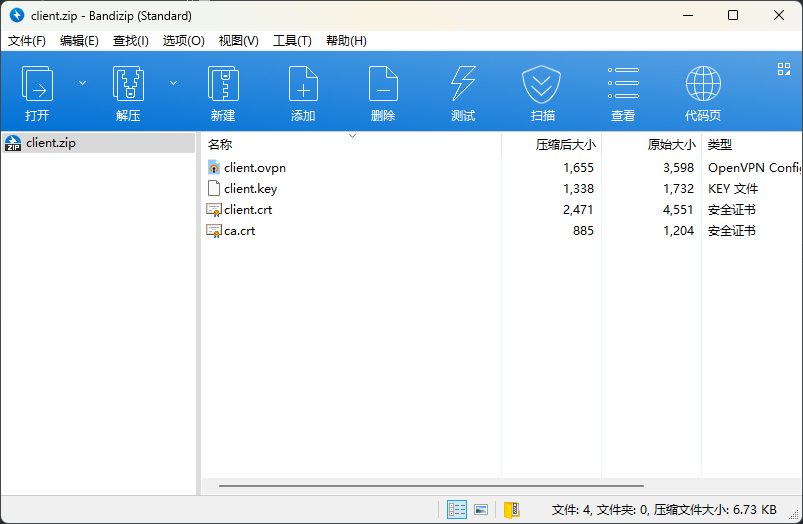This screenshot has height=524, width=803.
Task: Select client.zip in the left tree
Action: (98, 143)
